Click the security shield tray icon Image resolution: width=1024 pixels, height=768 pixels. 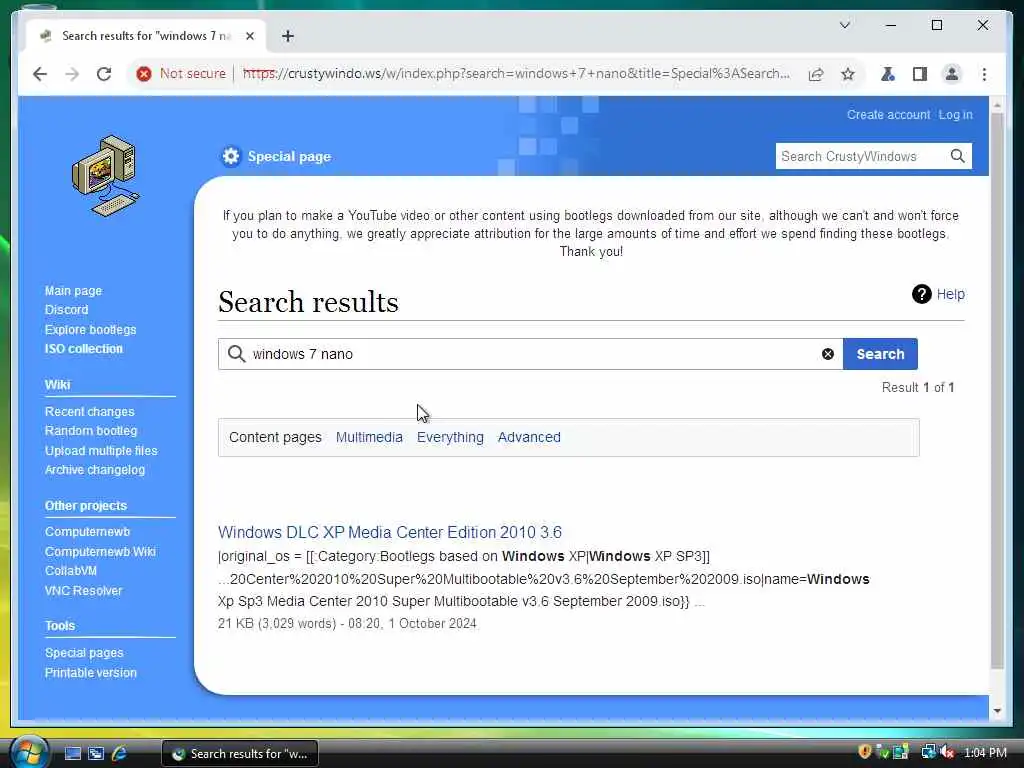[x=865, y=752]
